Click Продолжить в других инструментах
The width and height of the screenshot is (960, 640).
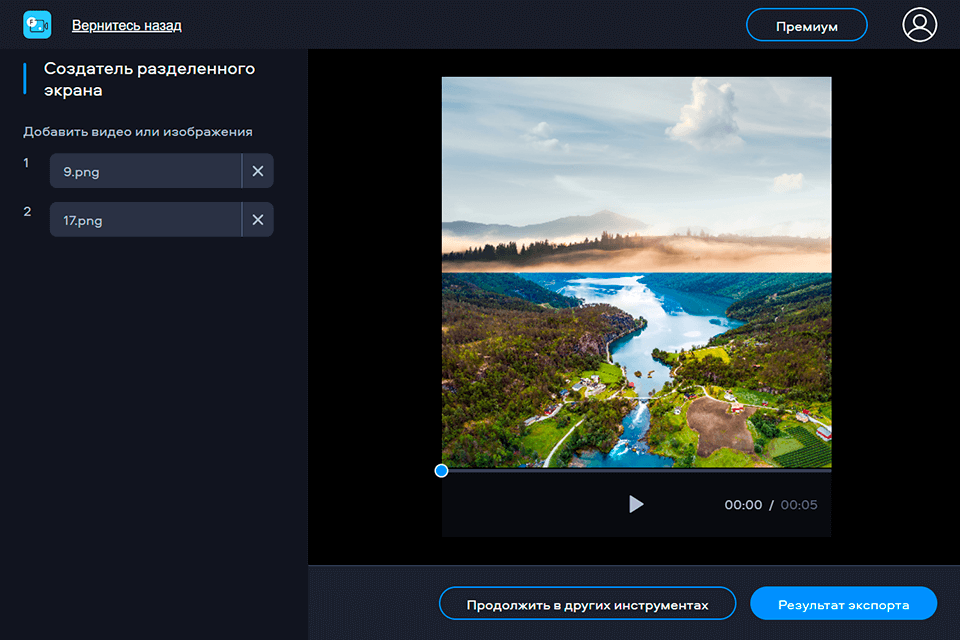point(587,604)
